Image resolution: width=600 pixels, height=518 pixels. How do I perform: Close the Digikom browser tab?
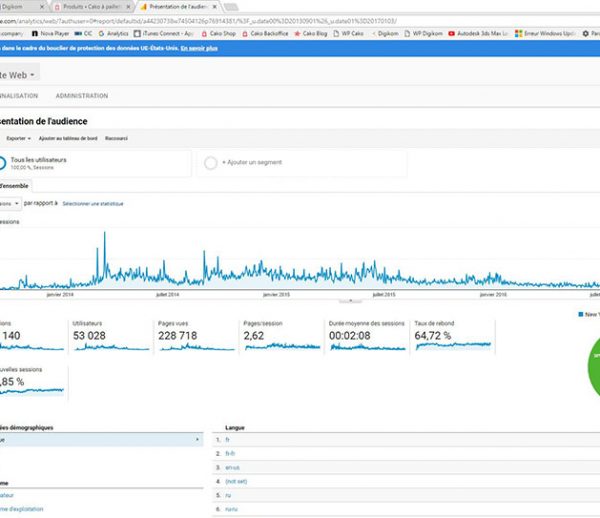(x=42, y=7)
